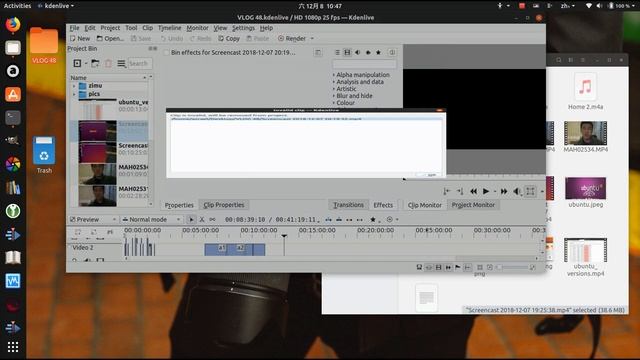Open Firefox from the Ubuntu dock
640x360 pixels.
click(x=13, y=24)
